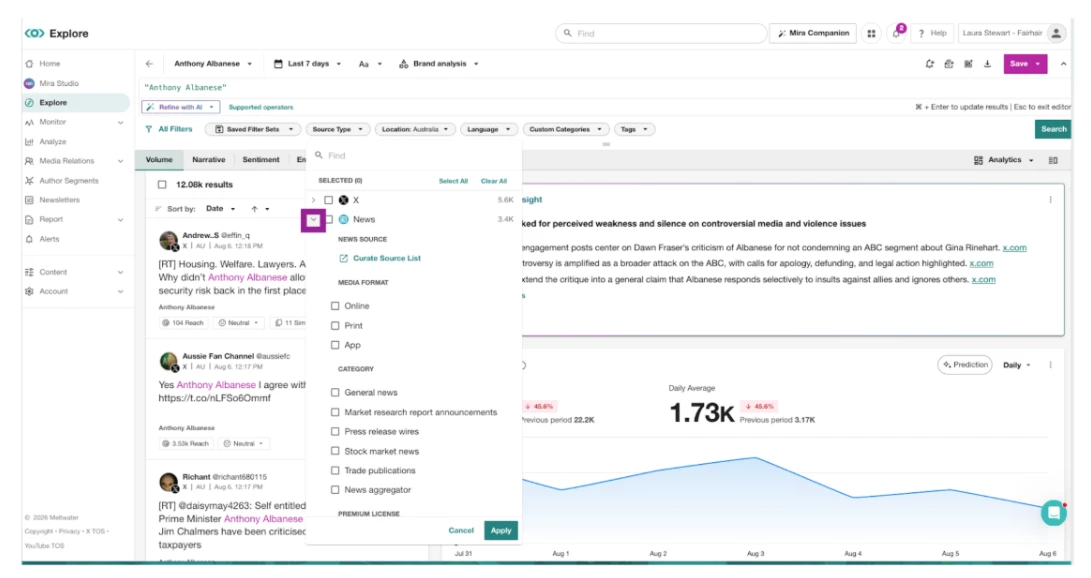This screenshot has width=1091, height=578.
Task: Click the back arrow beside Anthony Albanese
Action: (x=149, y=64)
